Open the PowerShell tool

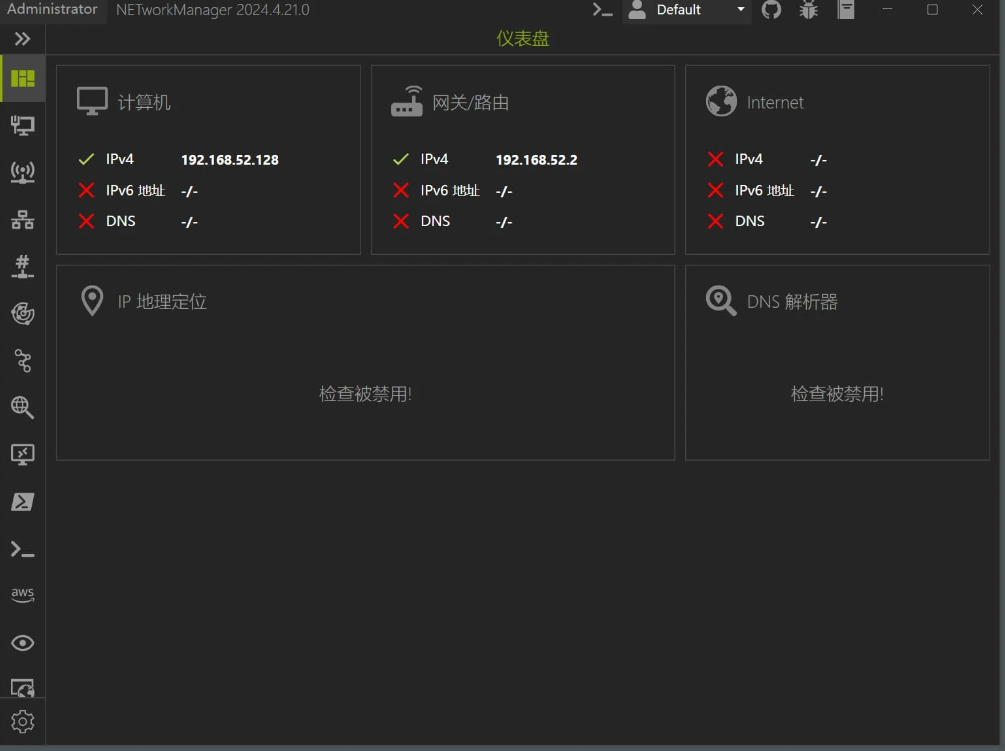[23, 501]
